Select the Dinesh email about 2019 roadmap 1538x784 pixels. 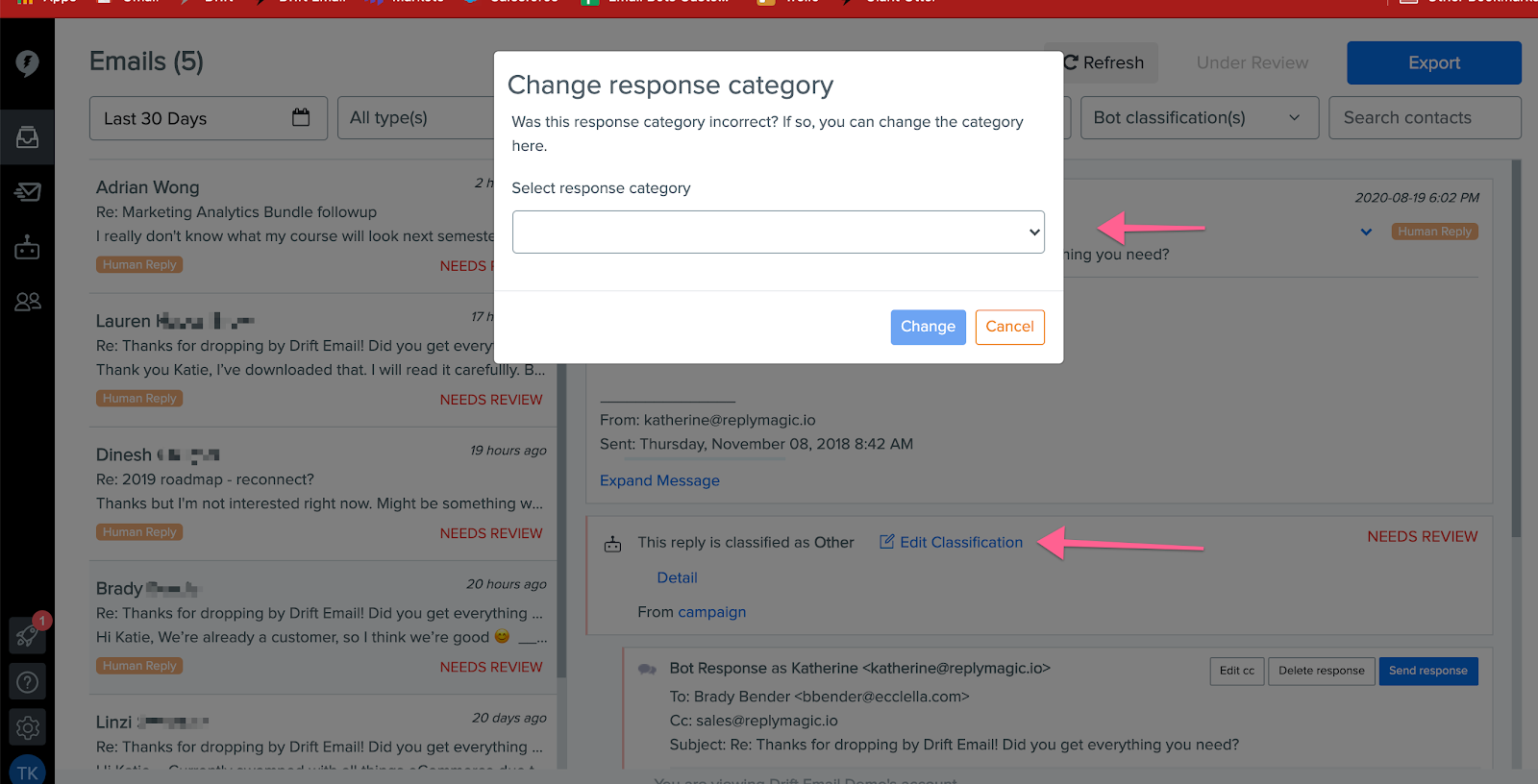[323, 494]
